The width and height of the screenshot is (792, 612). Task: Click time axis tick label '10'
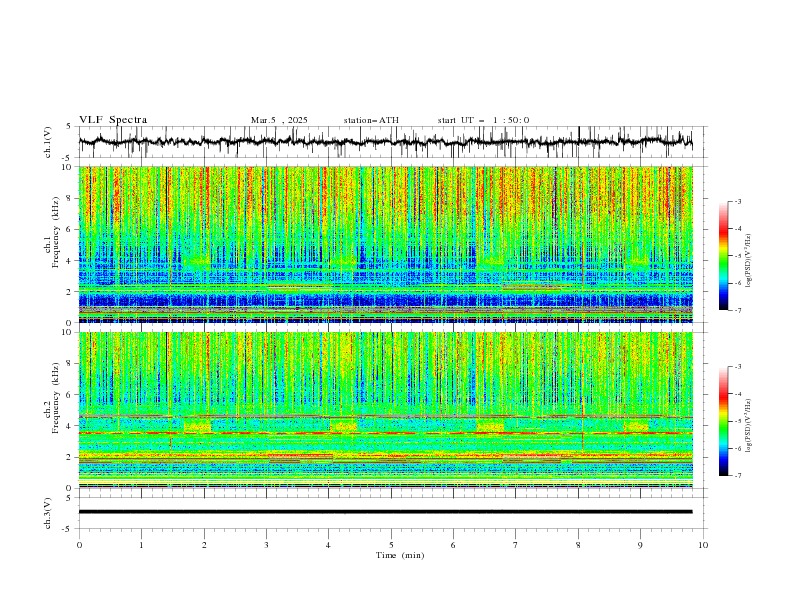click(703, 545)
